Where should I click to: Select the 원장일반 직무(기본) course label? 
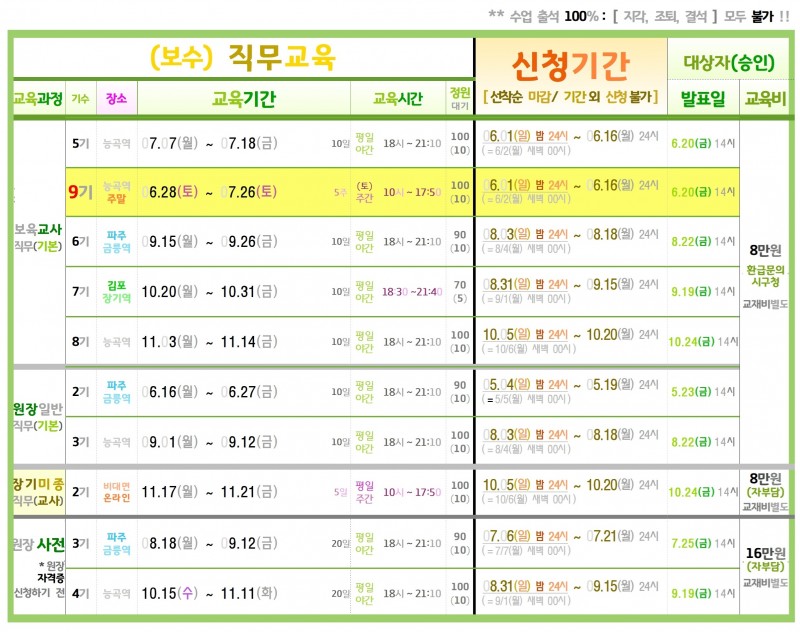point(38,417)
